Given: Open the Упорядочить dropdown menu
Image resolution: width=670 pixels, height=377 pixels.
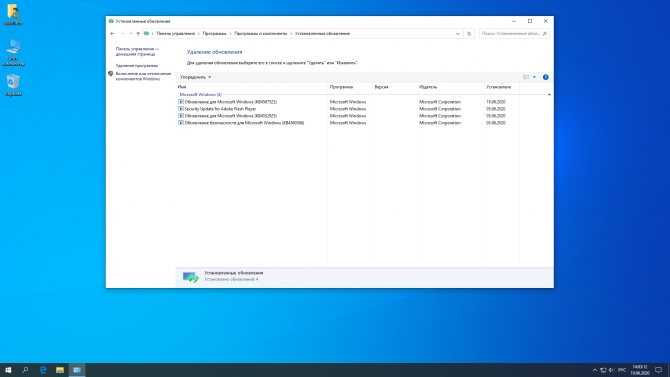Looking at the screenshot, I should 196,77.
